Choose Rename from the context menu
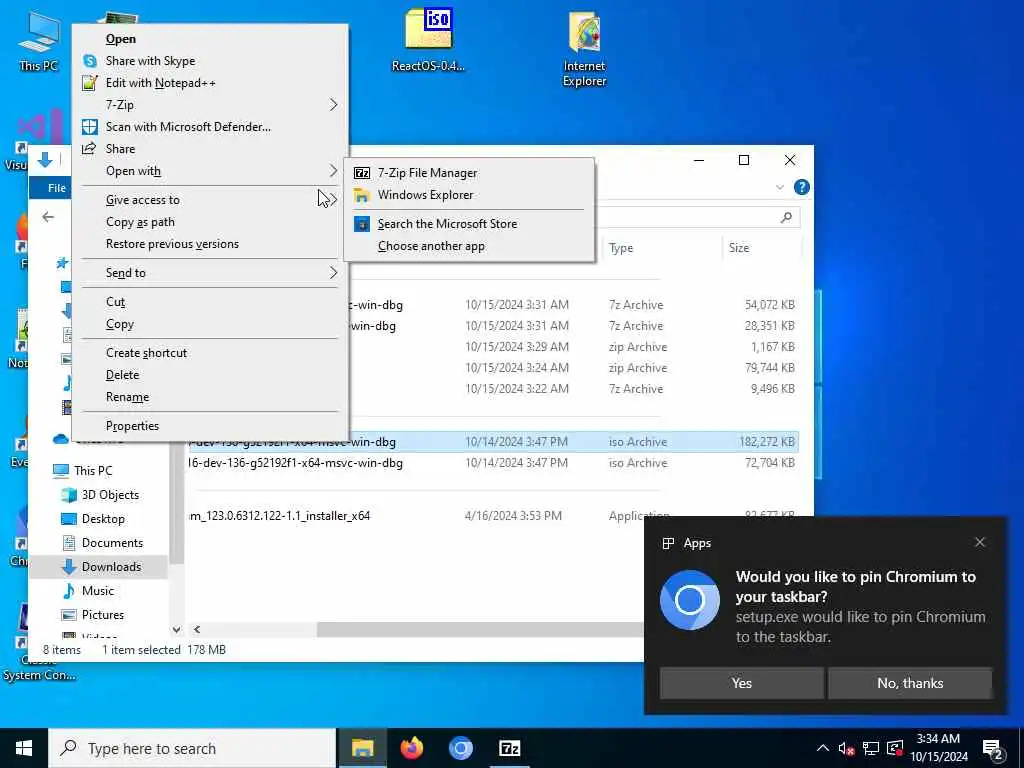The width and height of the screenshot is (1024, 768). click(x=127, y=397)
